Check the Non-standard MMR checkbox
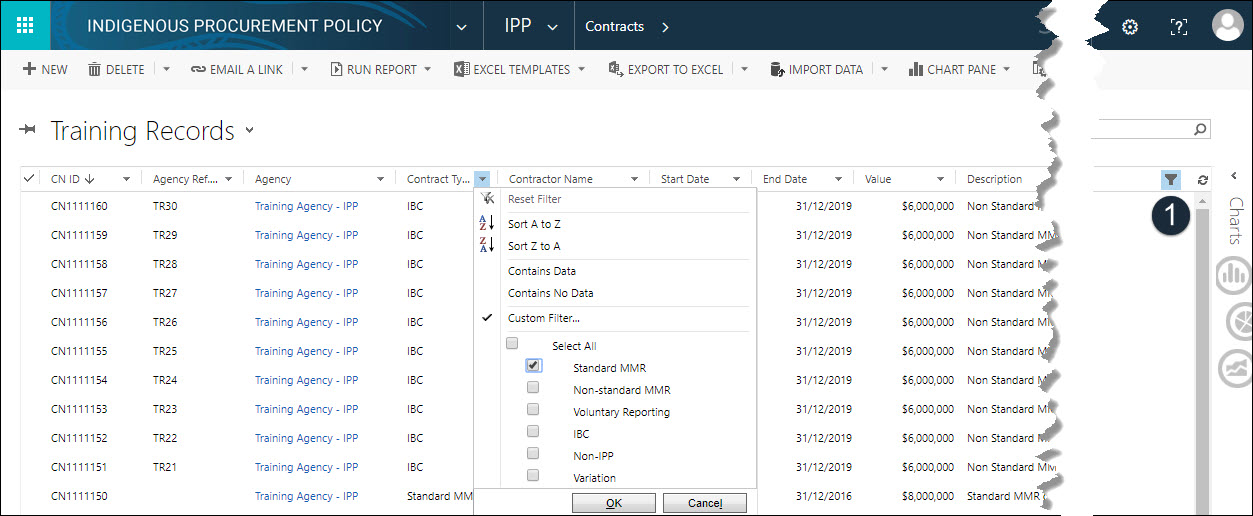 click(x=534, y=388)
